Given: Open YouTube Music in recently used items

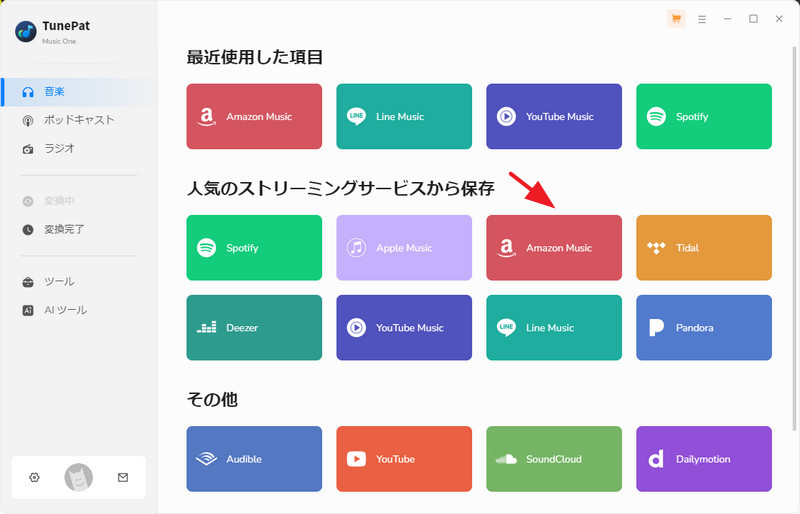Looking at the screenshot, I should [x=554, y=116].
